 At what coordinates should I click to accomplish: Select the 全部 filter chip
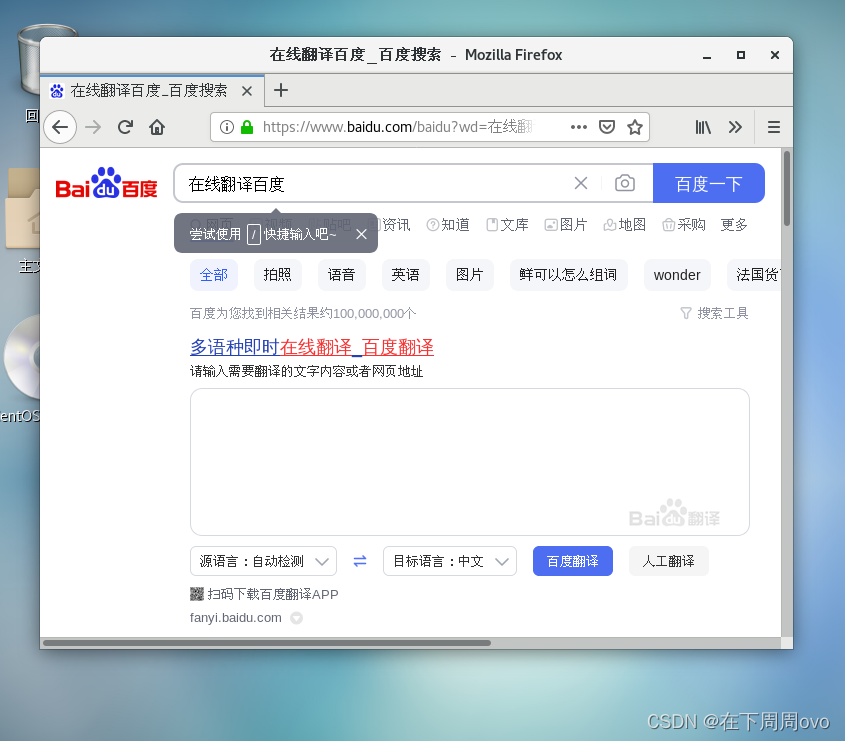coord(214,275)
